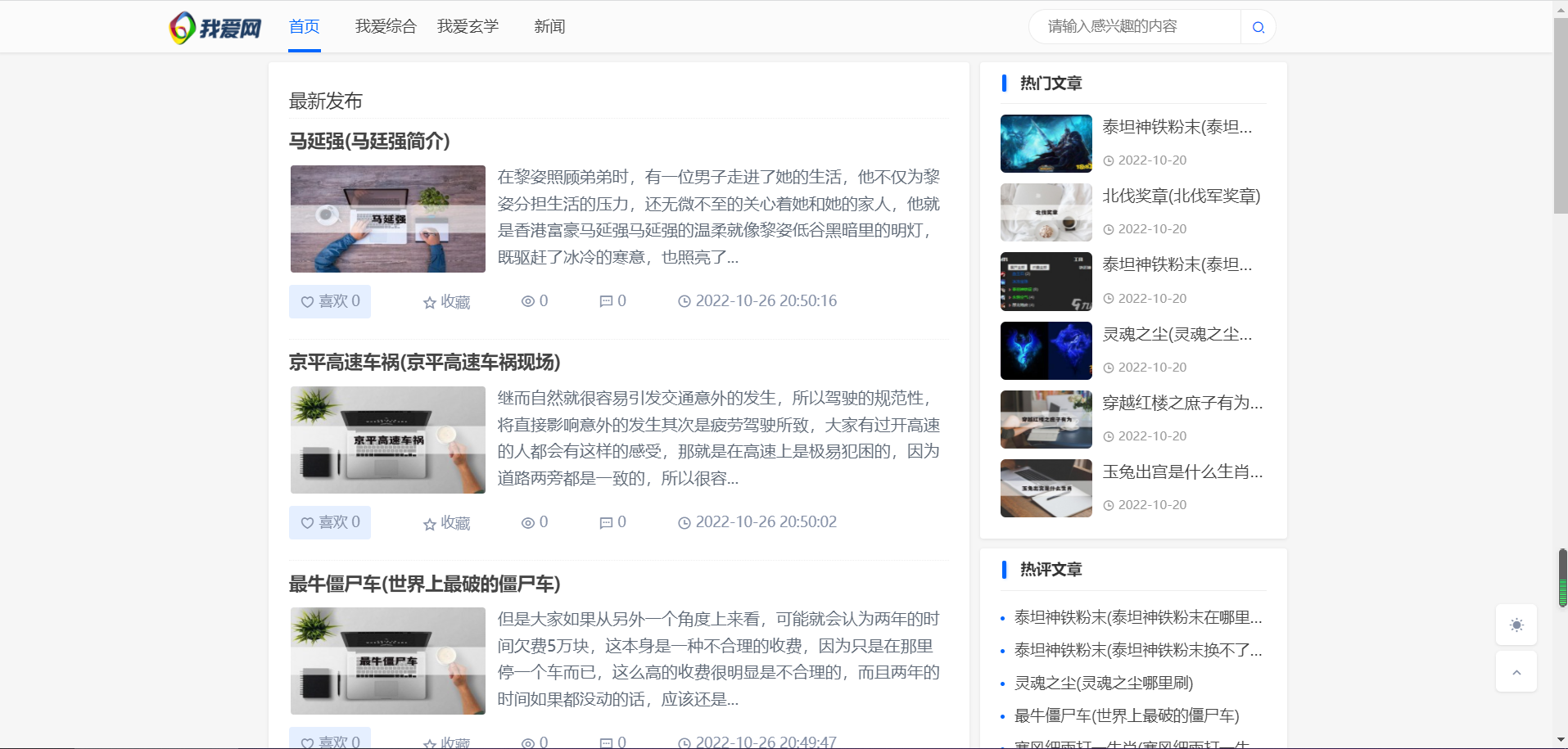Viewport: 1568px width, 749px height.
Task: Open the 我爱玄学 dropdown menu
Action: pyautogui.click(x=468, y=26)
